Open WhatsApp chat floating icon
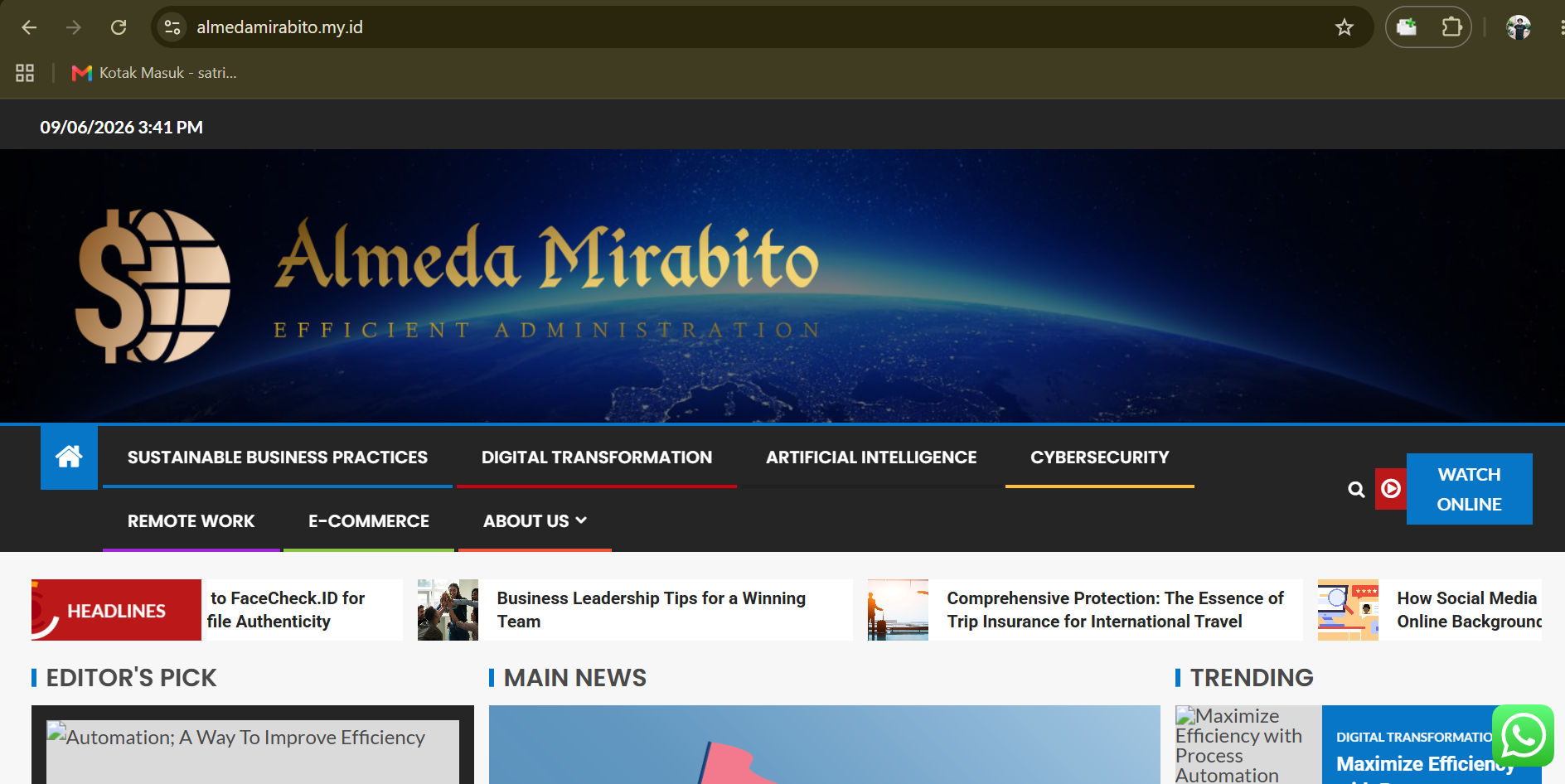Image resolution: width=1565 pixels, height=784 pixels. pyautogui.click(x=1524, y=736)
